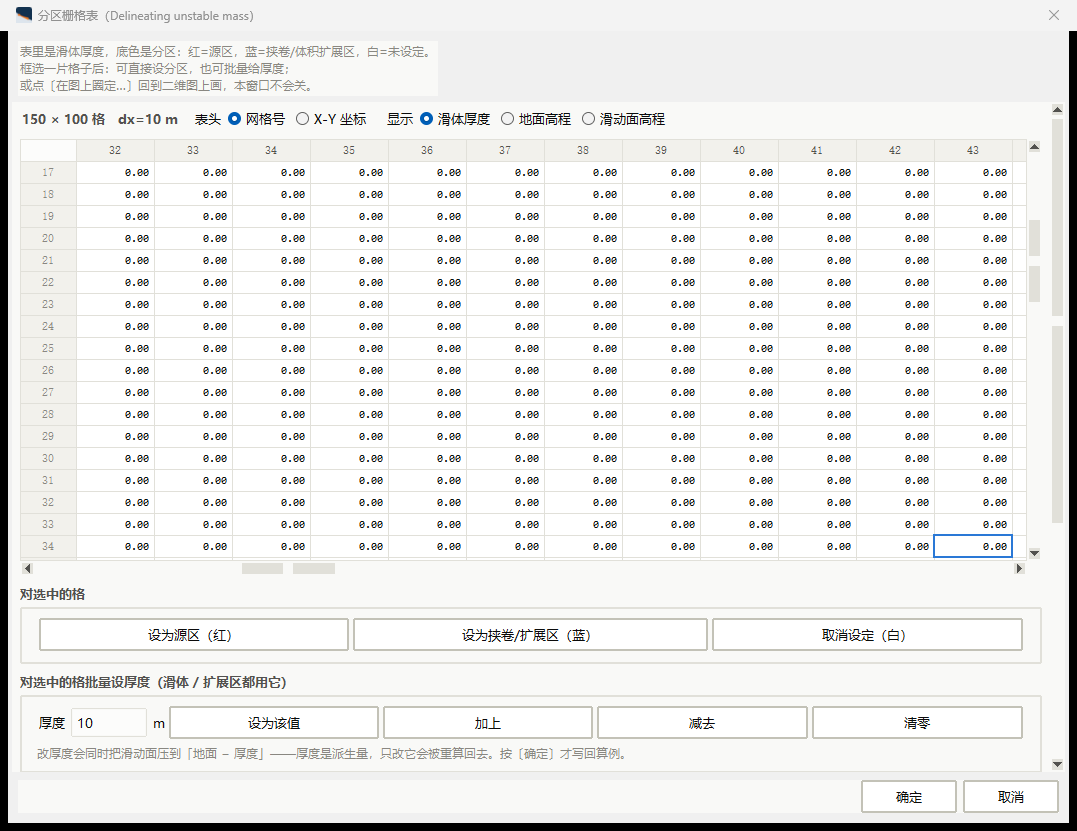This screenshot has width=1077, height=831.
Task: Click the dialog's outer scroll up arrow
Action: 1057,109
